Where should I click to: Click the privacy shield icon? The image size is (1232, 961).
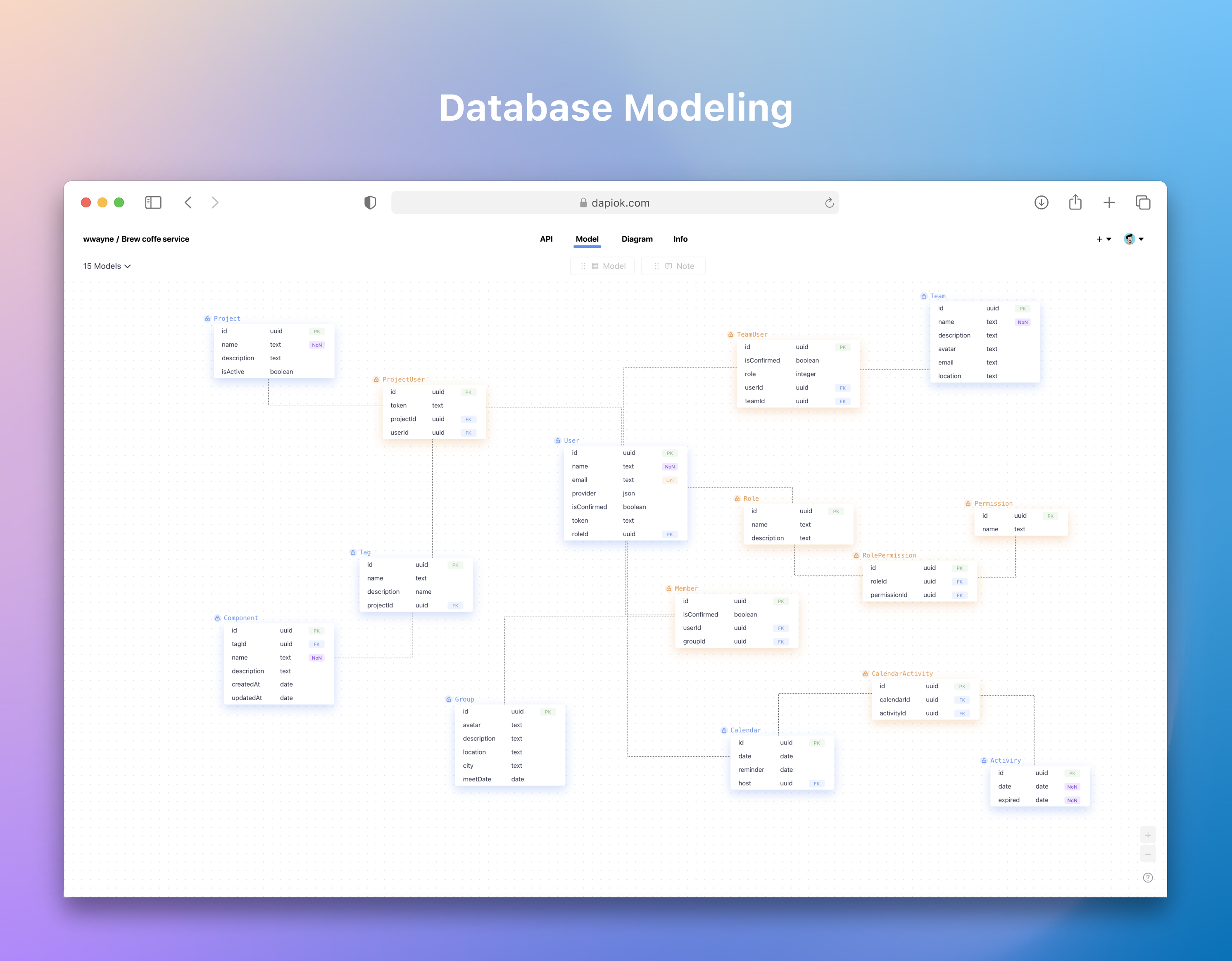pos(370,202)
